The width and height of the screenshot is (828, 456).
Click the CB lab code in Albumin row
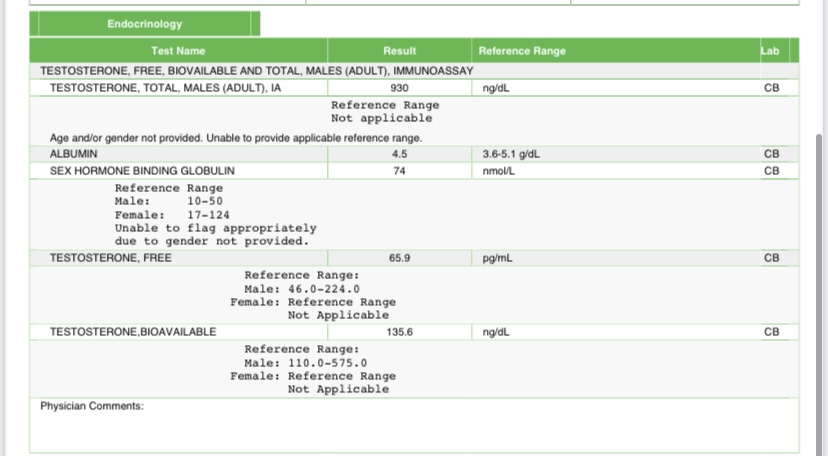pos(771,154)
